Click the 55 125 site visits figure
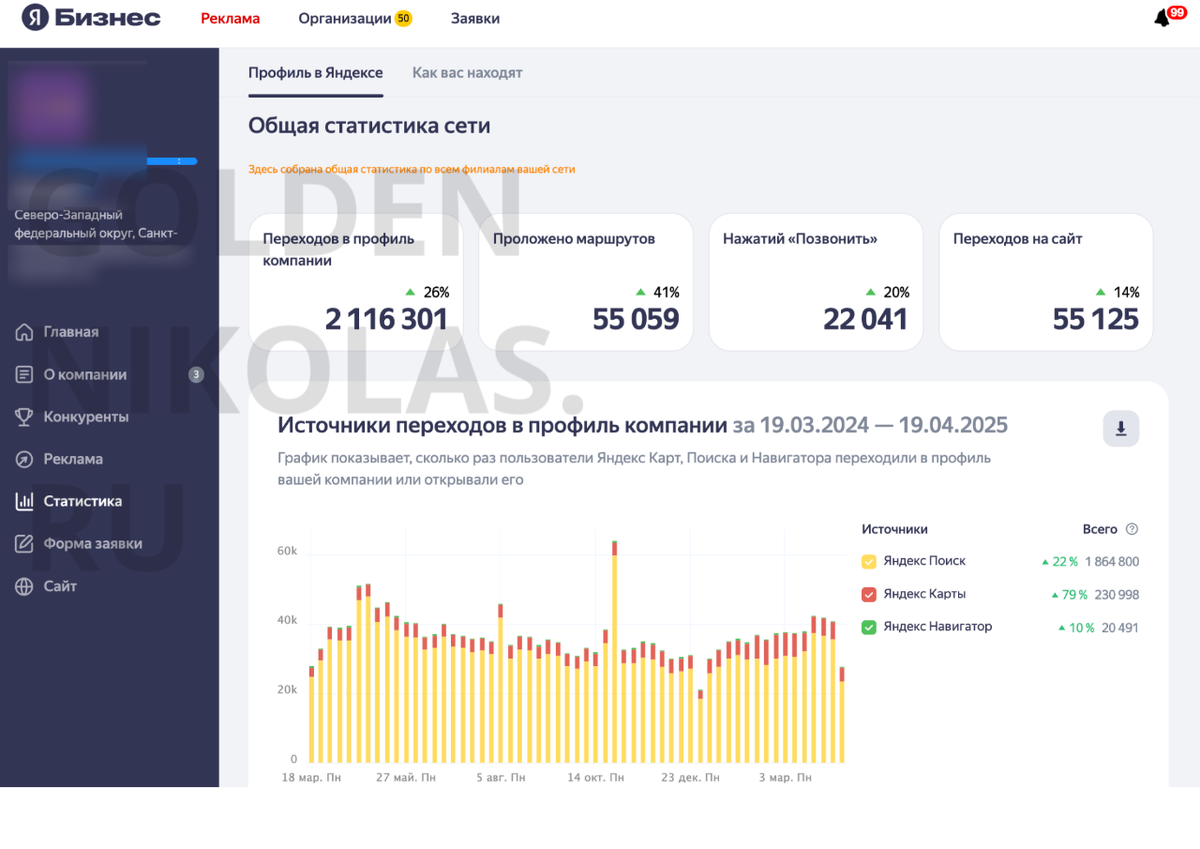The height and width of the screenshot is (849, 1200). (1096, 319)
